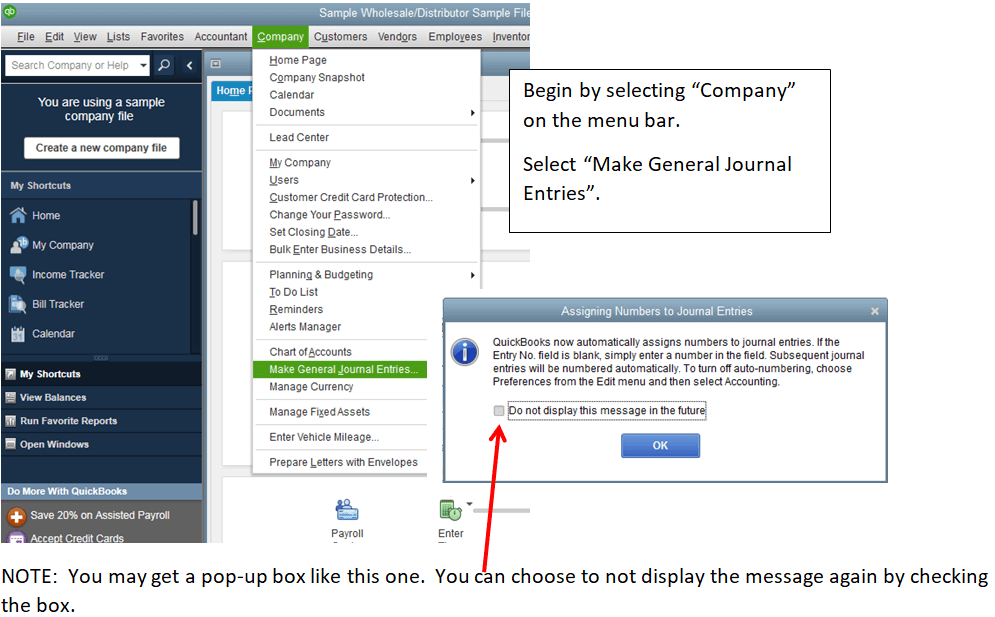Open the Vendors menu

(x=397, y=37)
